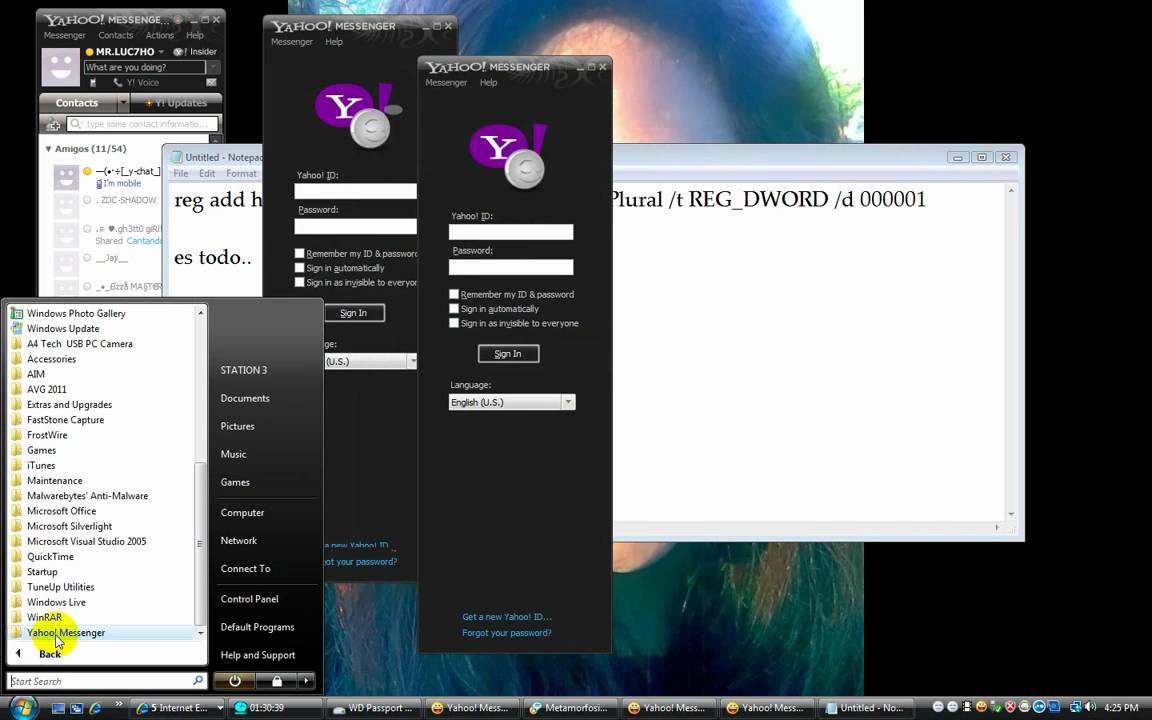Check Remember my ID, partly covered login window

pos(300,253)
